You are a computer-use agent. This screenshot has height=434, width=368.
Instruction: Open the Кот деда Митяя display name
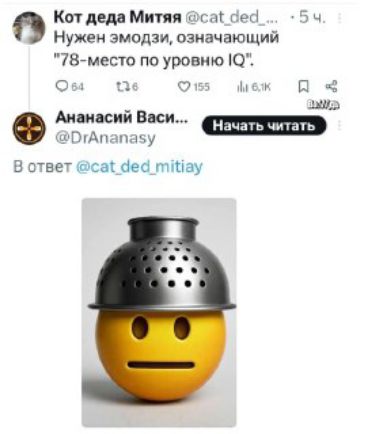coord(117,17)
